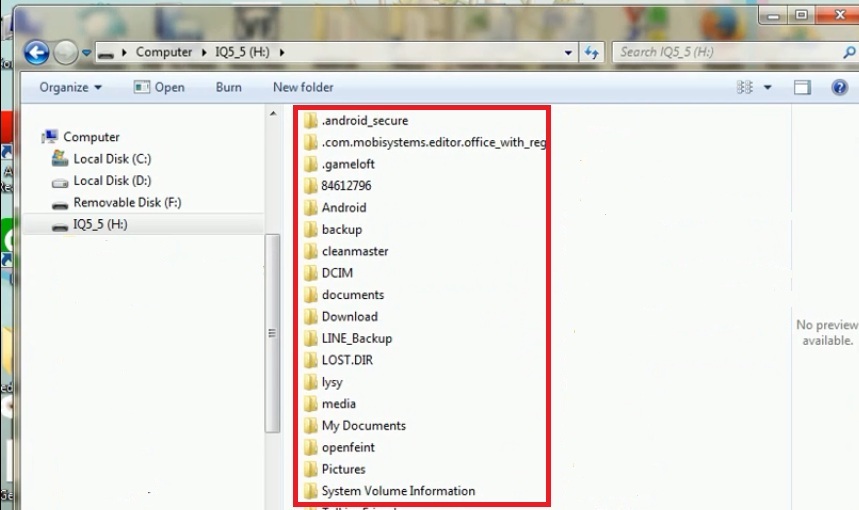859x510 pixels.
Task: Select the System Volume Information folder
Action: (397, 491)
